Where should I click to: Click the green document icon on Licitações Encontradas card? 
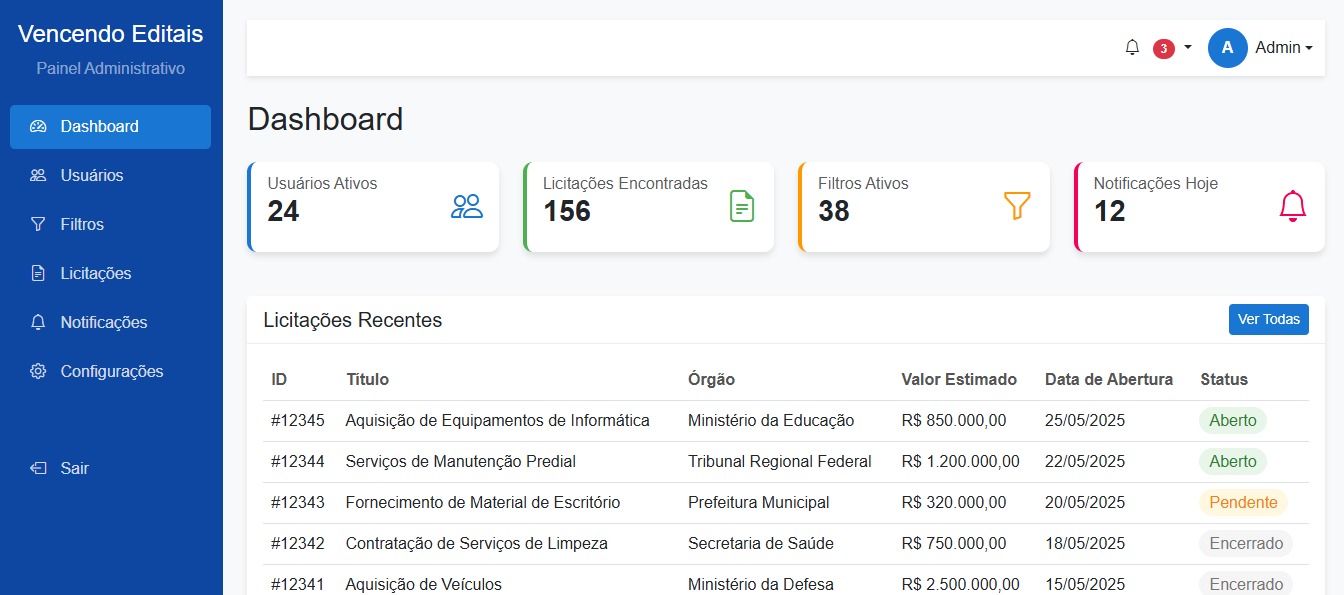tap(741, 206)
